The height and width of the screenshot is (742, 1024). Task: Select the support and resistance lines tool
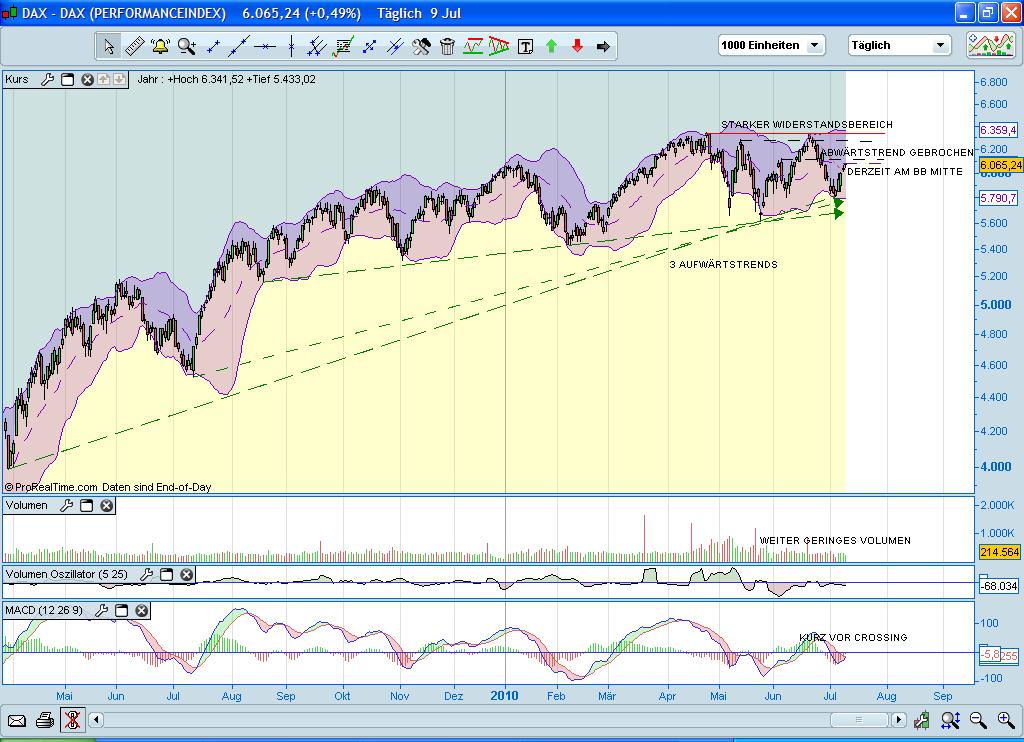(473, 46)
